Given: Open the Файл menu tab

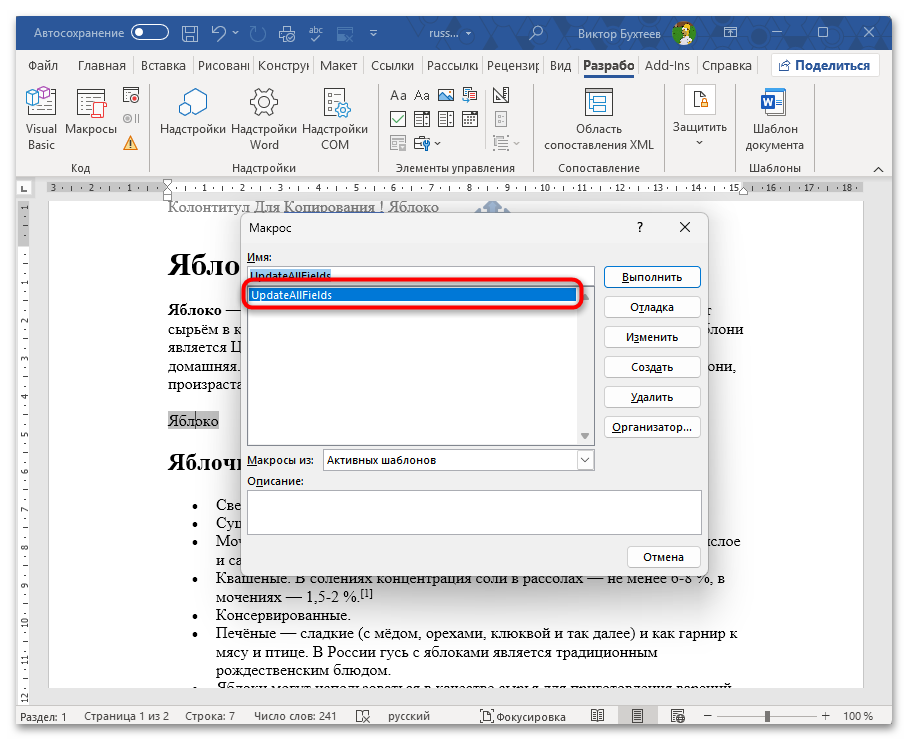Looking at the screenshot, I should click(43, 65).
